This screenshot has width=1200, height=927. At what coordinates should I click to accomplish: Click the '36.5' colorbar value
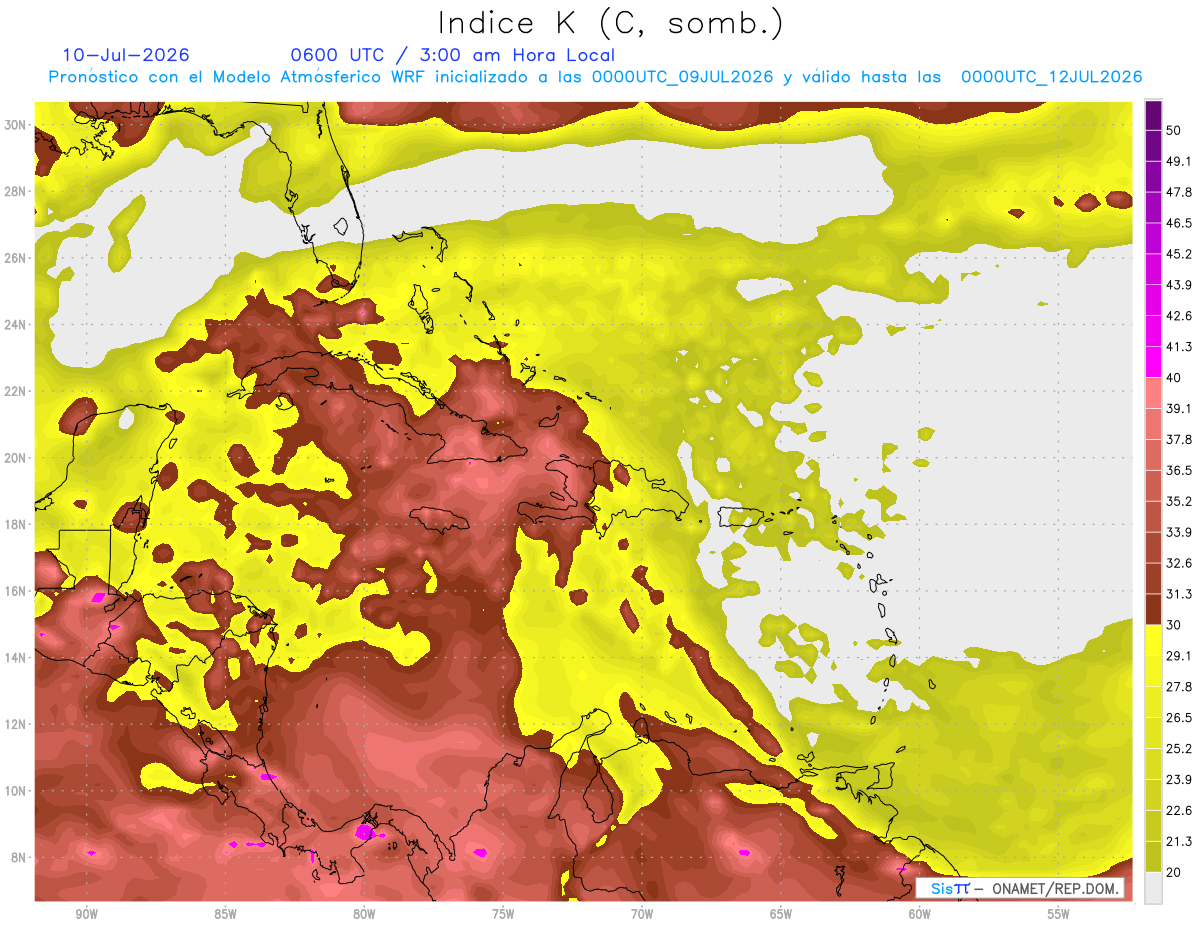(1178, 470)
